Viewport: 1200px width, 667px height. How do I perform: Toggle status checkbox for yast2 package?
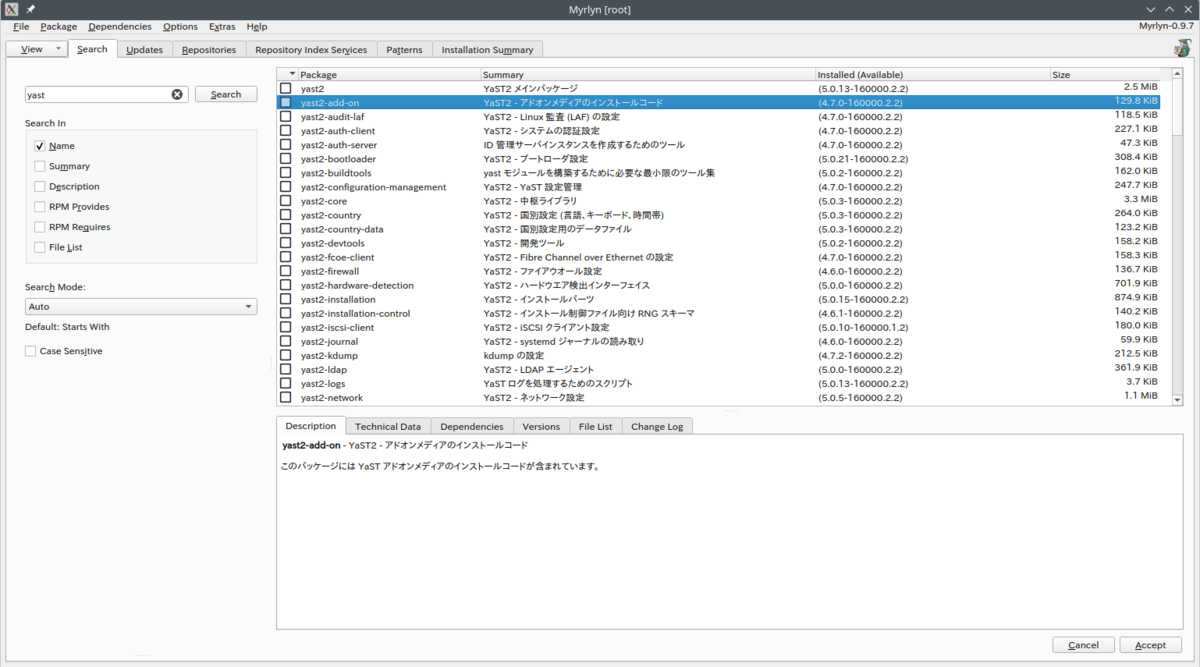point(286,88)
